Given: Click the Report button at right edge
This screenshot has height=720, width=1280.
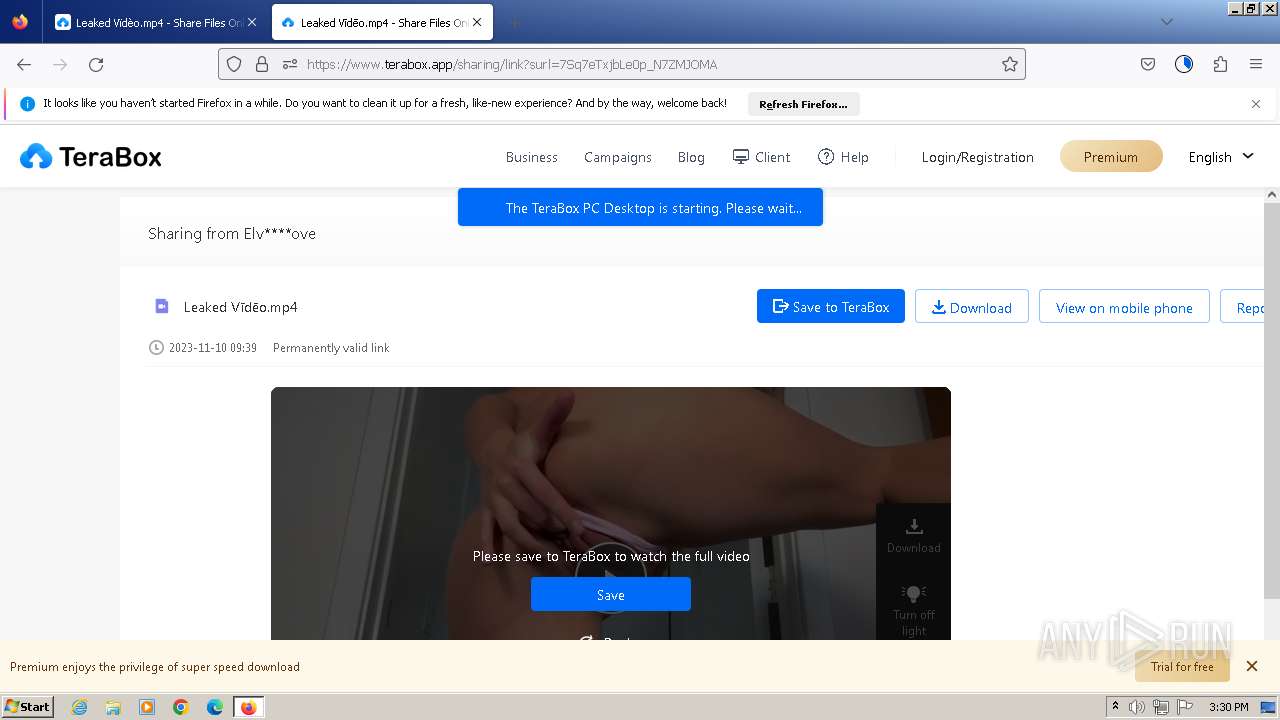Looking at the screenshot, I should [x=1243, y=307].
